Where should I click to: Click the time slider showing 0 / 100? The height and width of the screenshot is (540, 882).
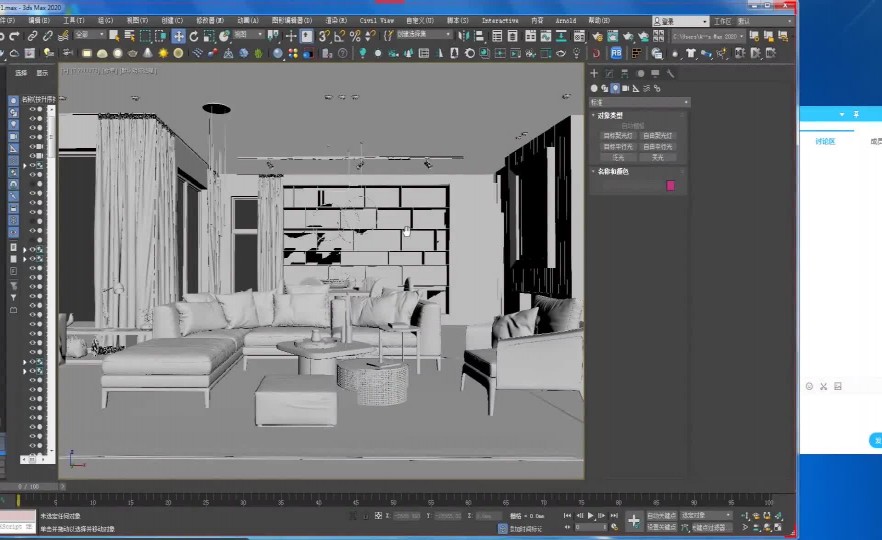tap(28, 487)
